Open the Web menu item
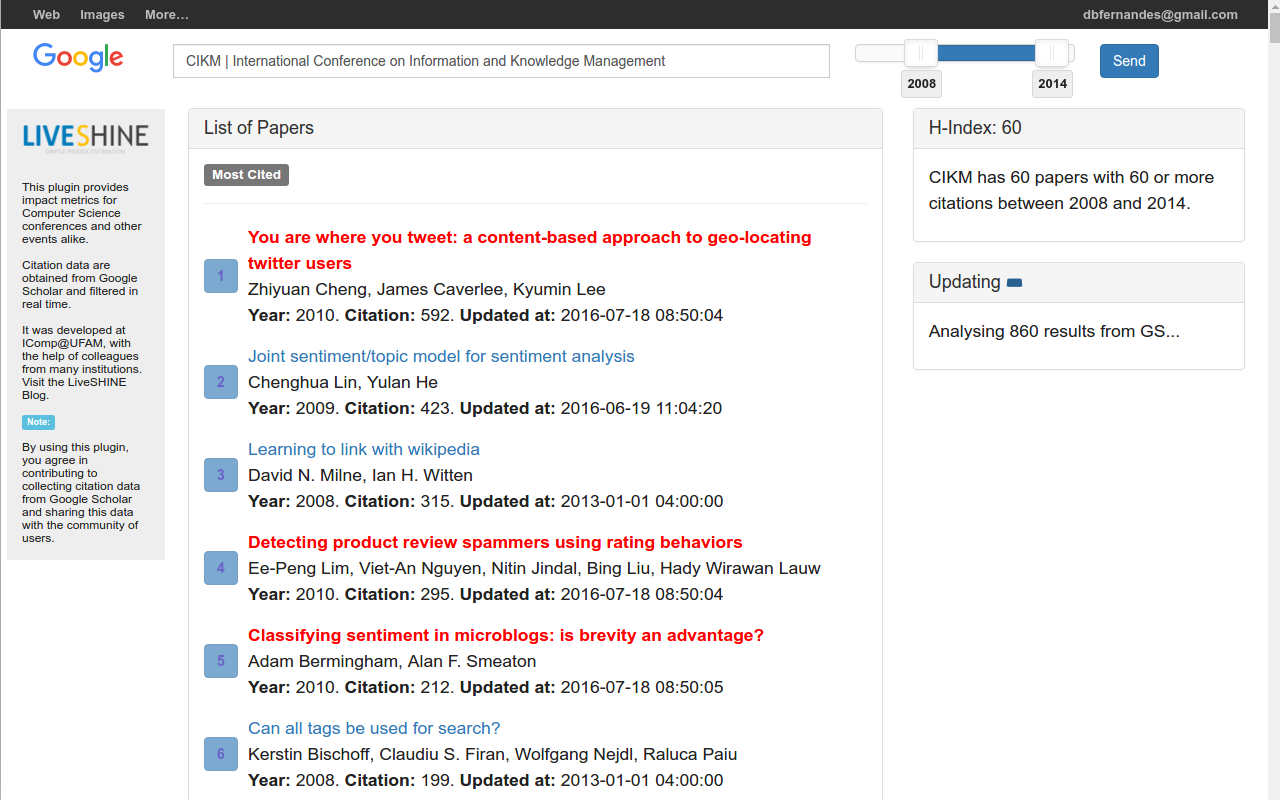Viewport: 1280px width, 800px height. tap(46, 15)
